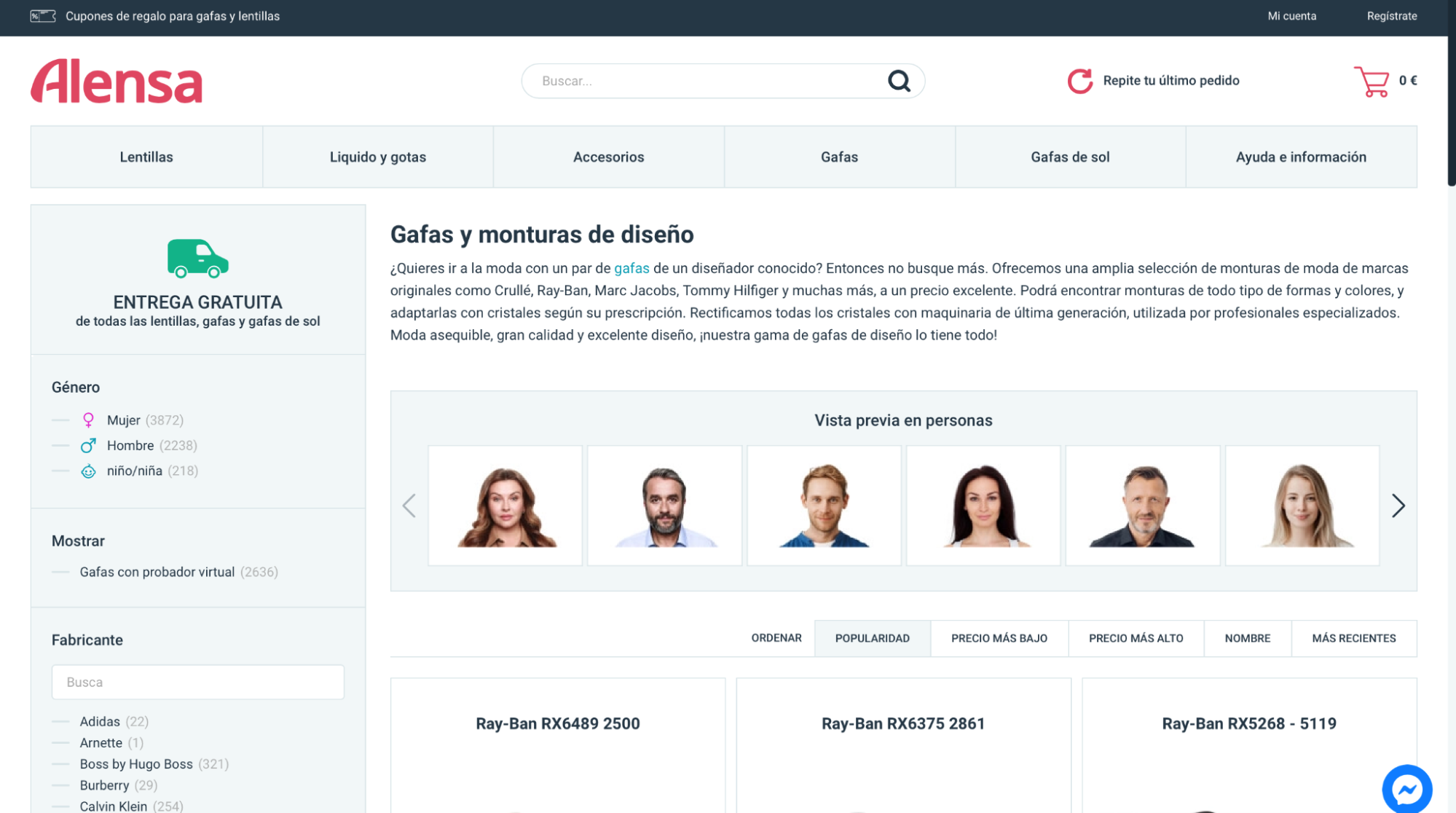
Task: Show next preview faces with right arrow
Action: 1398,506
